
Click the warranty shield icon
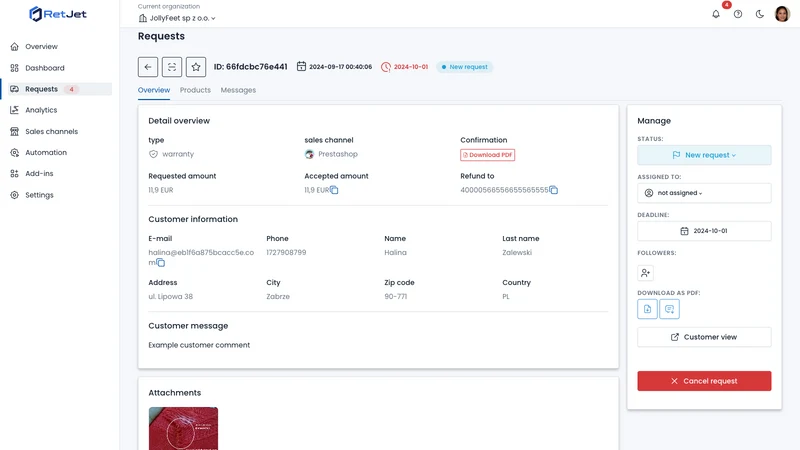(153, 154)
